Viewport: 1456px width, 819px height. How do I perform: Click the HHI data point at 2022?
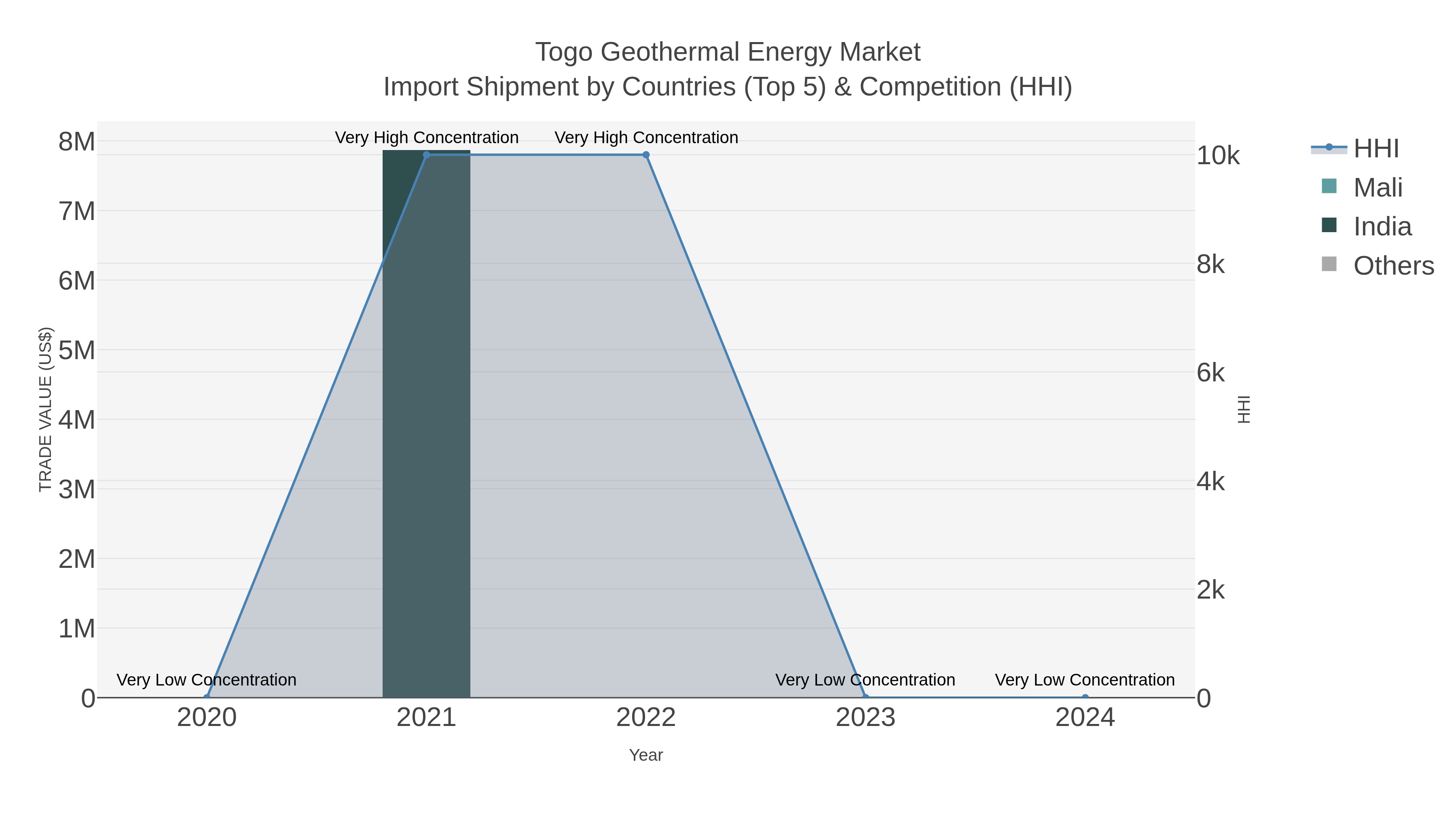[x=646, y=155]
